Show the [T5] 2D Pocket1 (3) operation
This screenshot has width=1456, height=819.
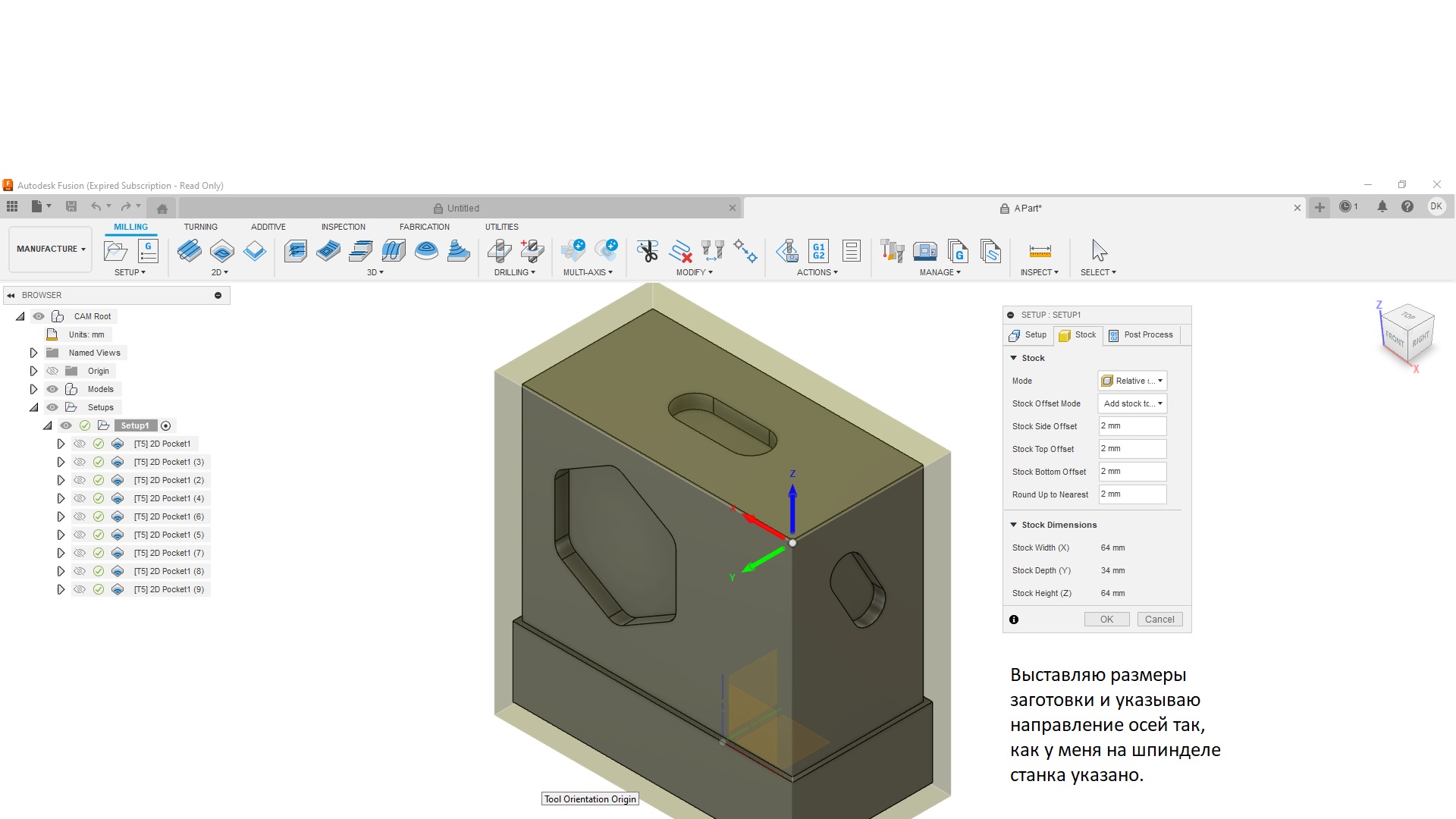[80, 462]
